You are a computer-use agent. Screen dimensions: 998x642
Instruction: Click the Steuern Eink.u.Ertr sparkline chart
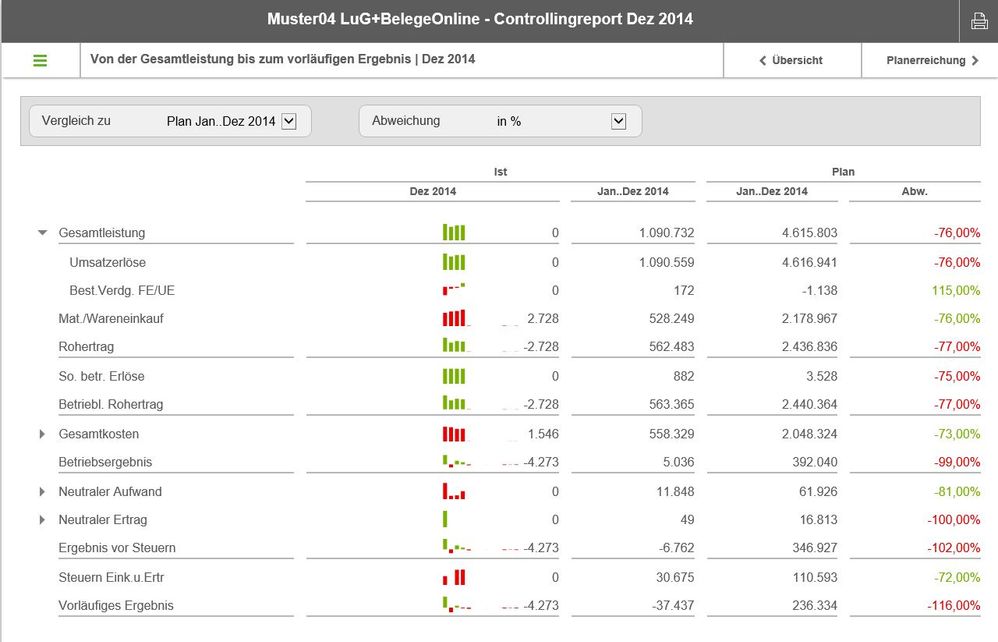(455, 577)
